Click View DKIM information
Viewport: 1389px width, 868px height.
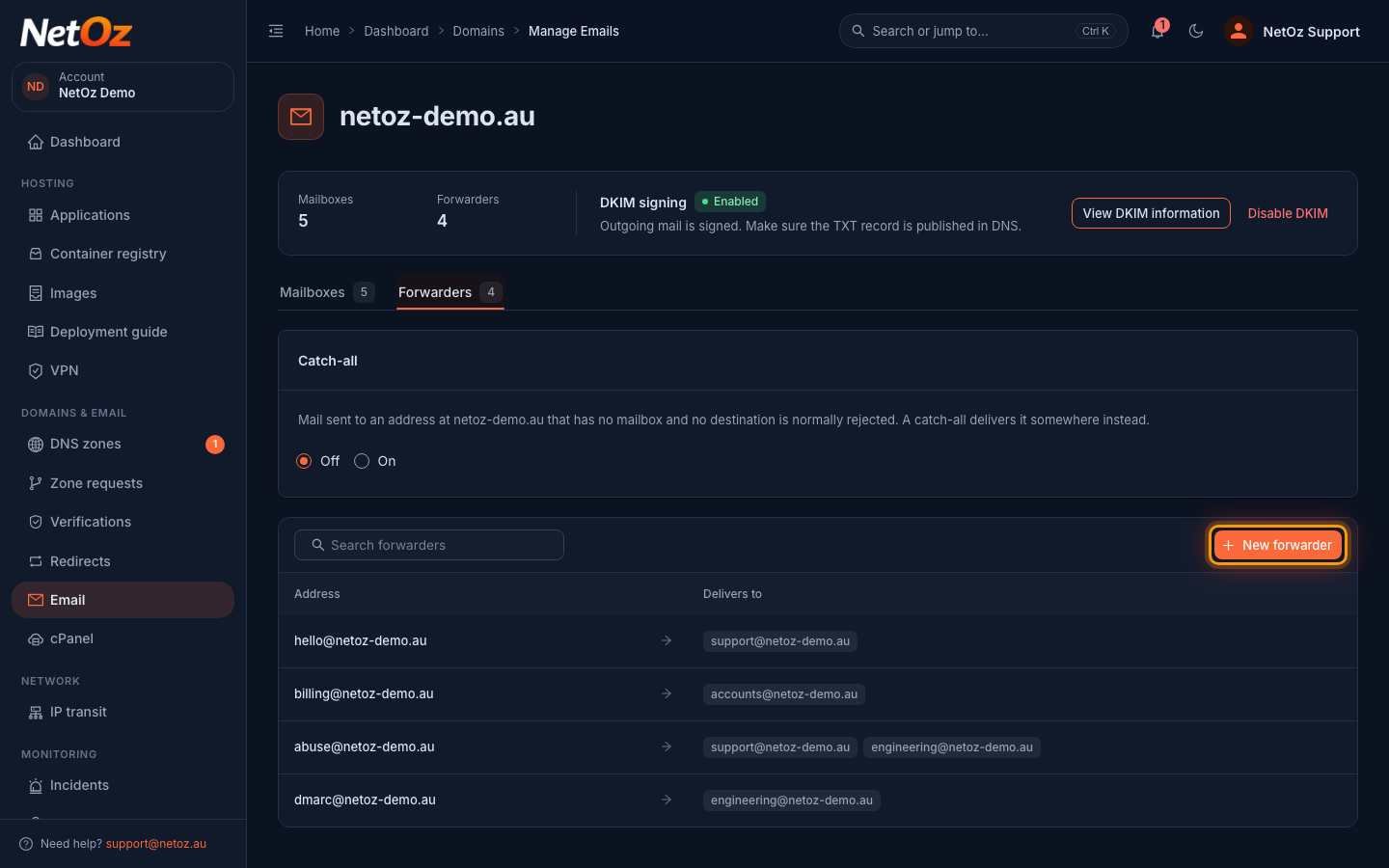pyautogui.click(x=1151, y=213)
